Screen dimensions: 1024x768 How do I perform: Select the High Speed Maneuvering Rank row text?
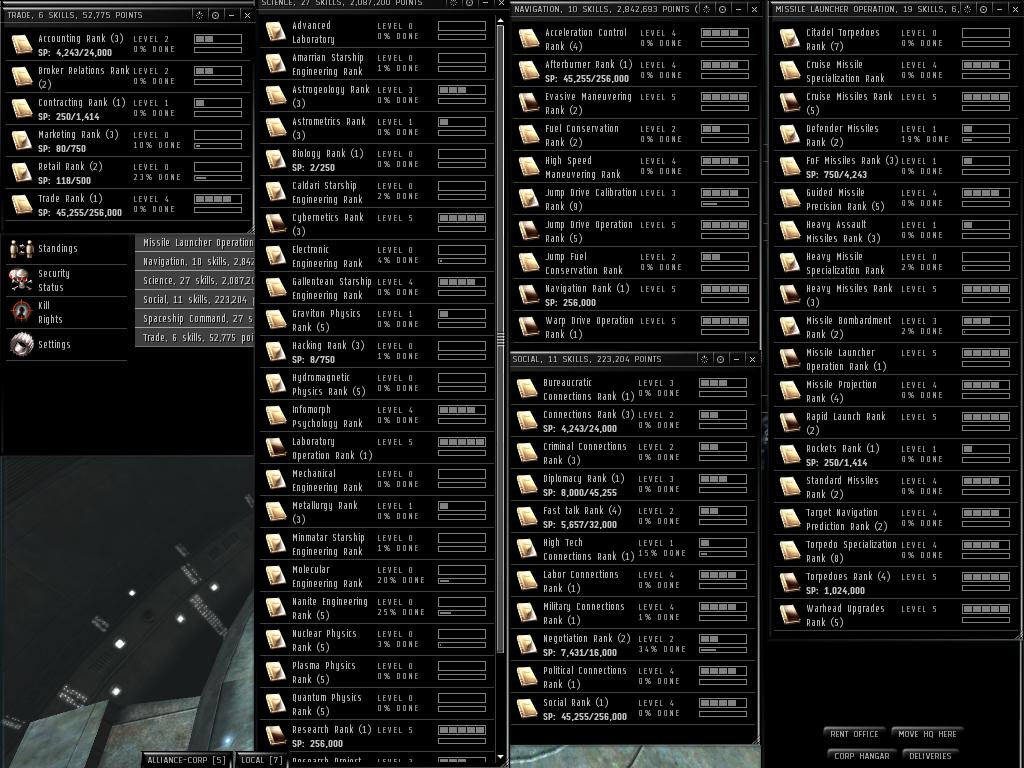click(x=583, y=167)
